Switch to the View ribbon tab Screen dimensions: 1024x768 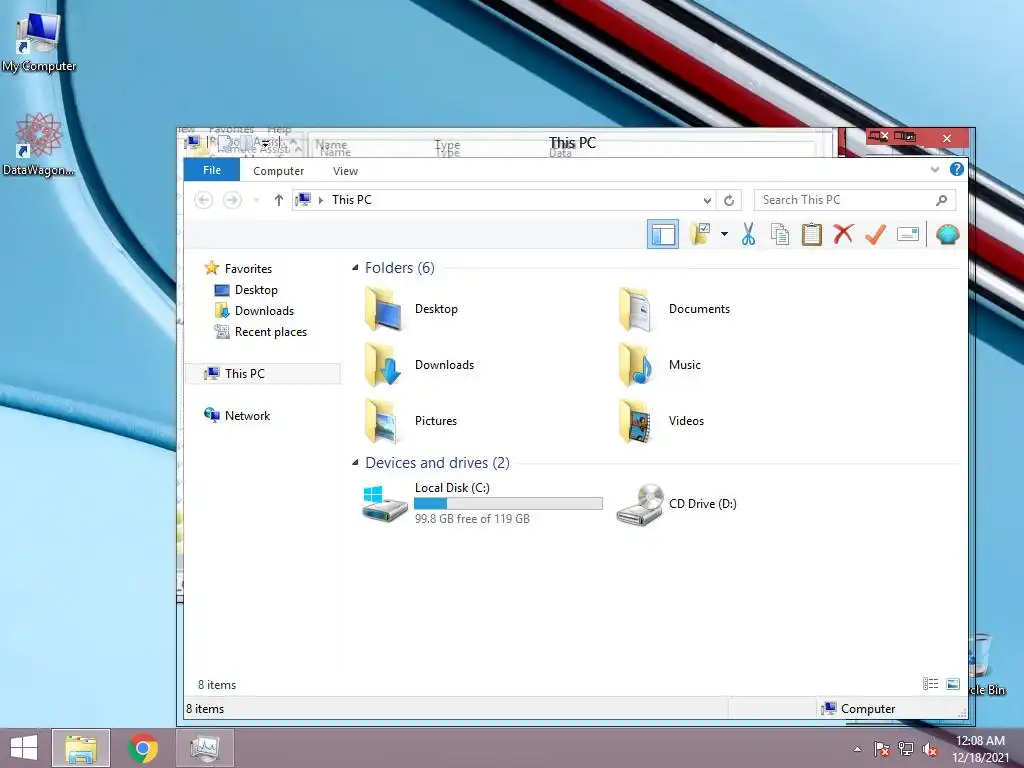click(345, 171)
